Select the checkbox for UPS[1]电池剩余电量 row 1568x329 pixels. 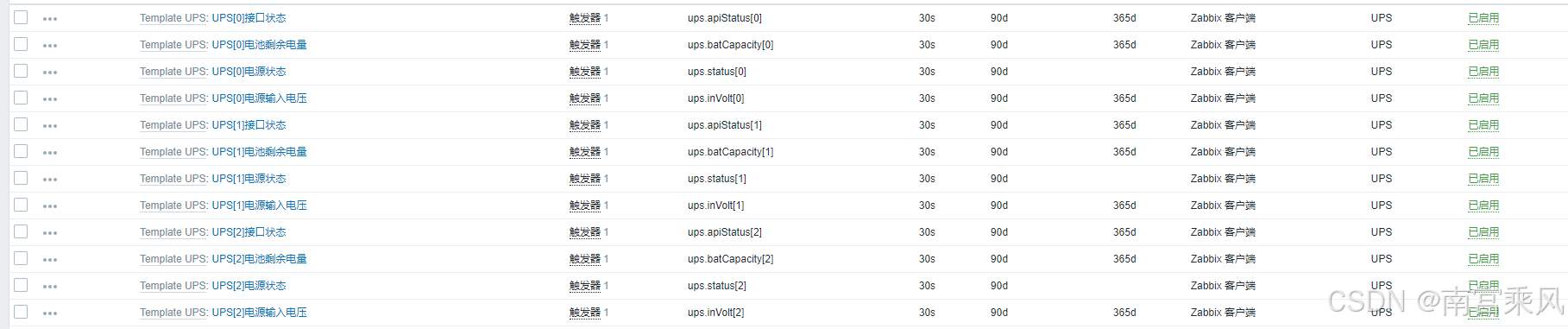click(21, 151)
